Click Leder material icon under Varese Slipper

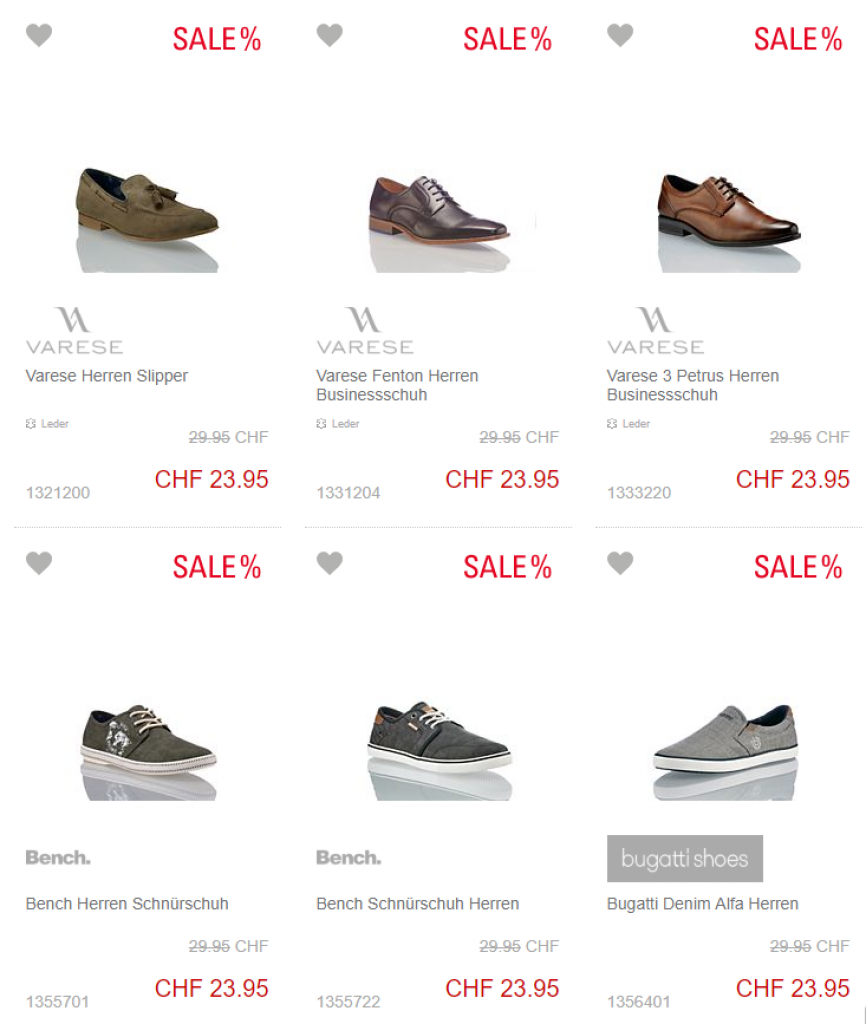point(30,424)
